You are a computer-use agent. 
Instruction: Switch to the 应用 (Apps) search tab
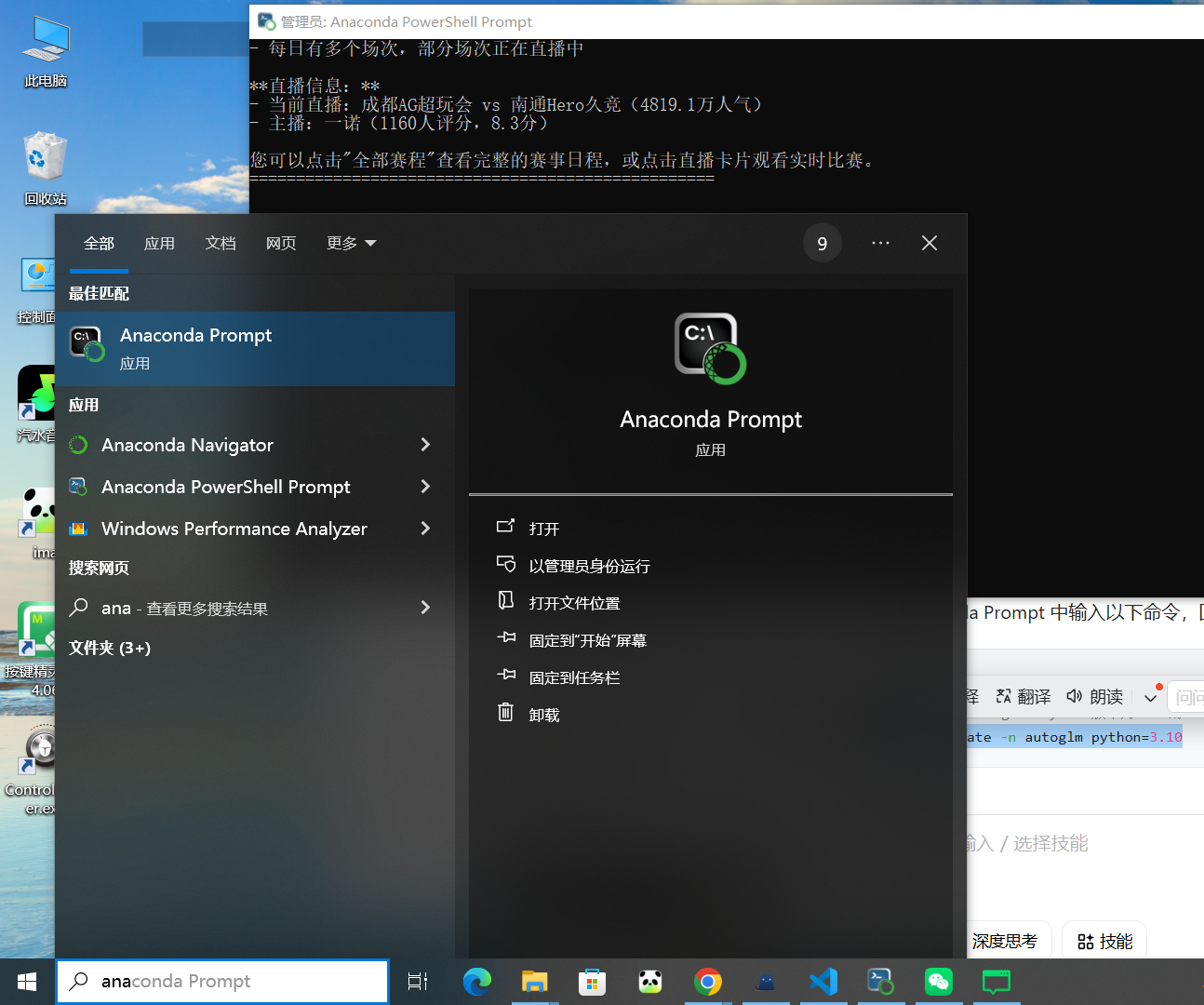tap(159, 243)
